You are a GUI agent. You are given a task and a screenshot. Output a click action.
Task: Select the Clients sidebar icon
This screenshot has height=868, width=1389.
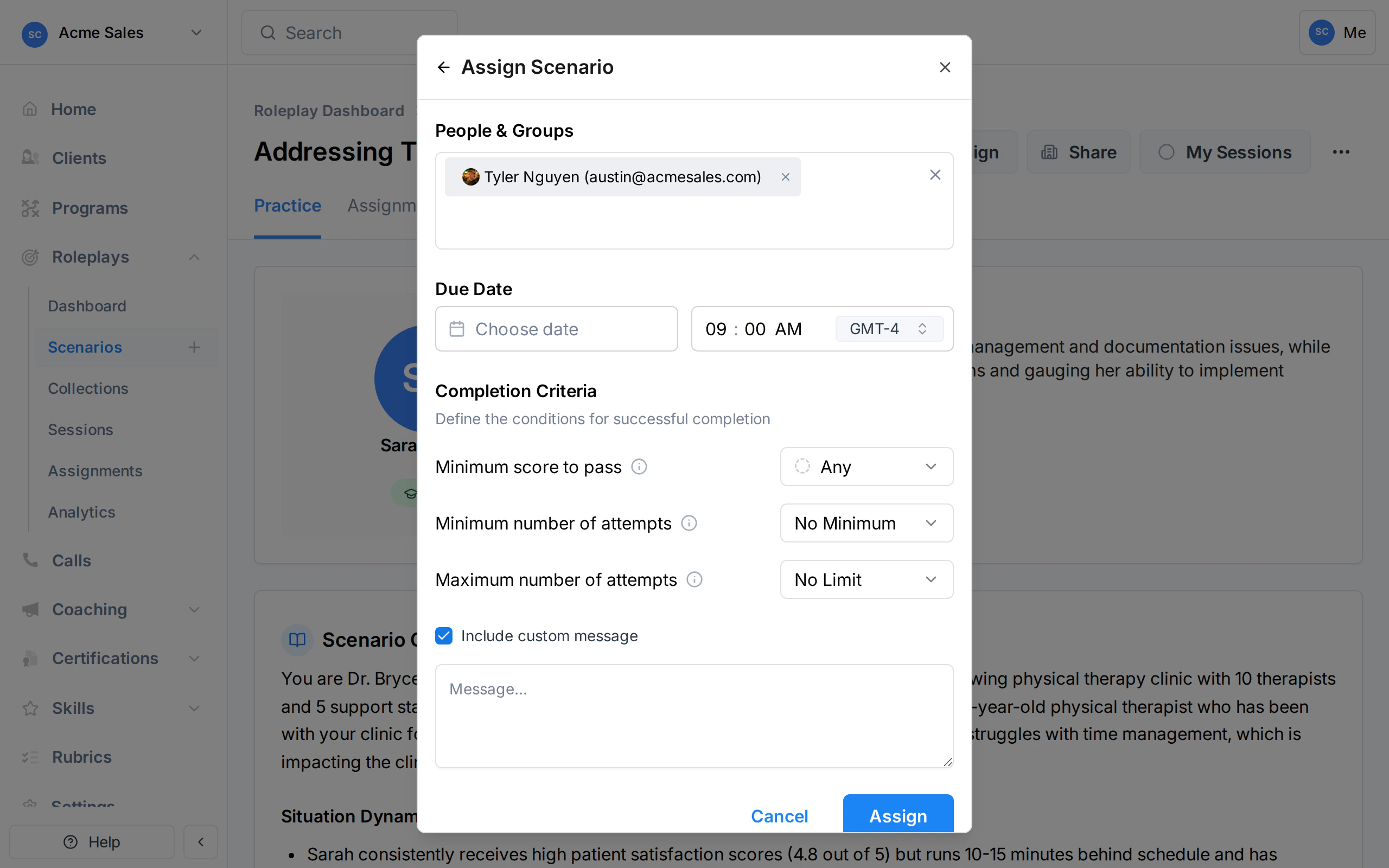tap(29, 158)
